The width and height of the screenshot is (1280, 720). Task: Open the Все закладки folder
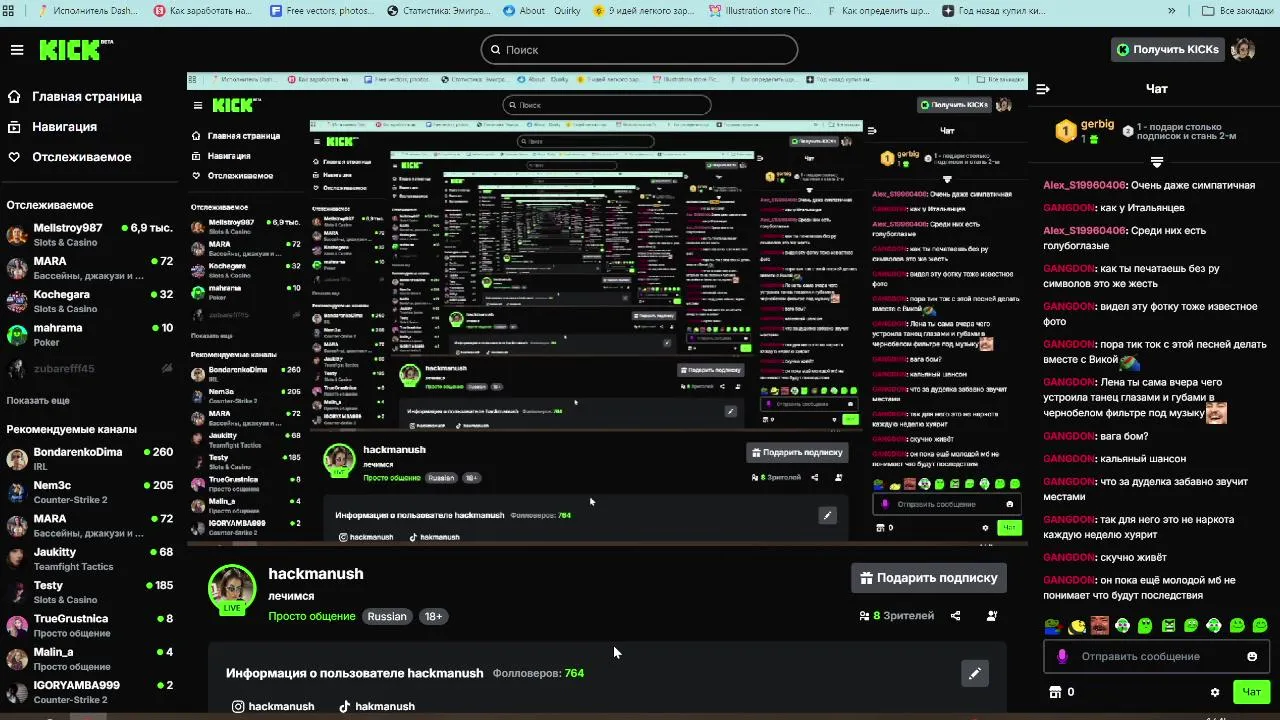[1236, 11]
